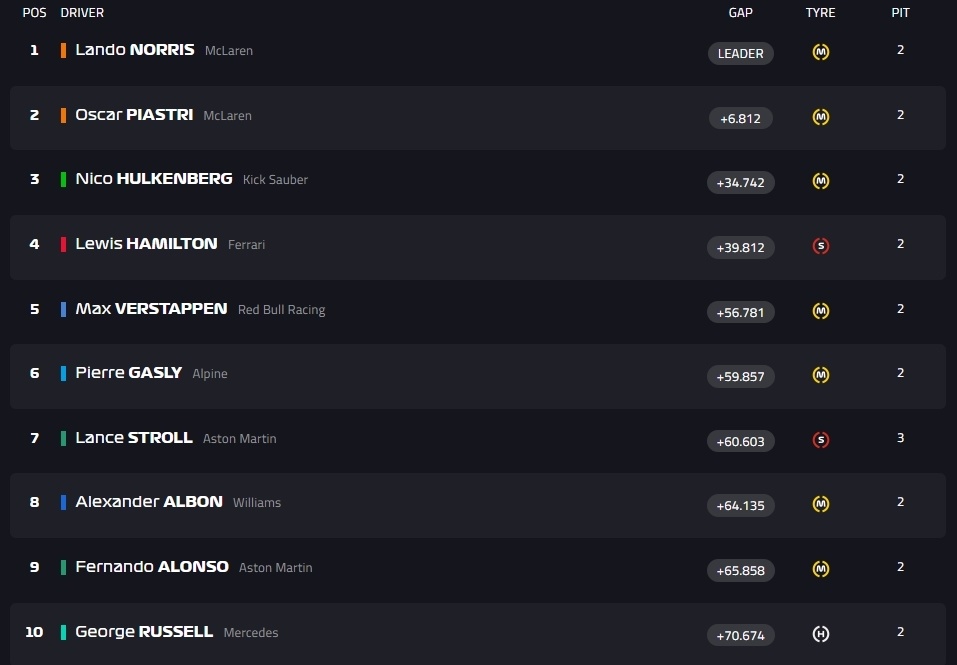Open Lando NORRIS driver name

pyautogui.click(x=135, y=49)
